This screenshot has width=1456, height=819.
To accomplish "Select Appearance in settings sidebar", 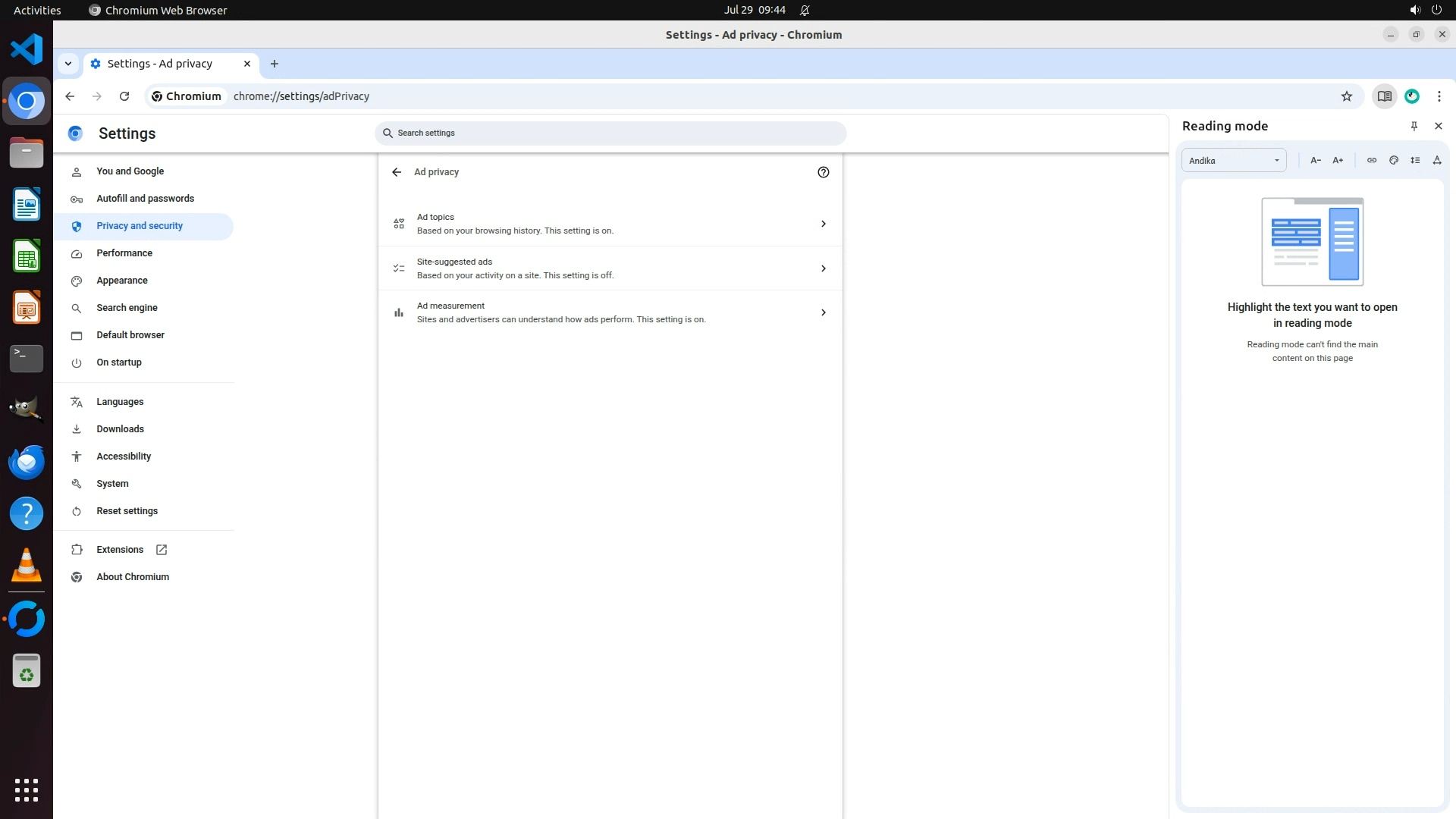I will (122, 281).
